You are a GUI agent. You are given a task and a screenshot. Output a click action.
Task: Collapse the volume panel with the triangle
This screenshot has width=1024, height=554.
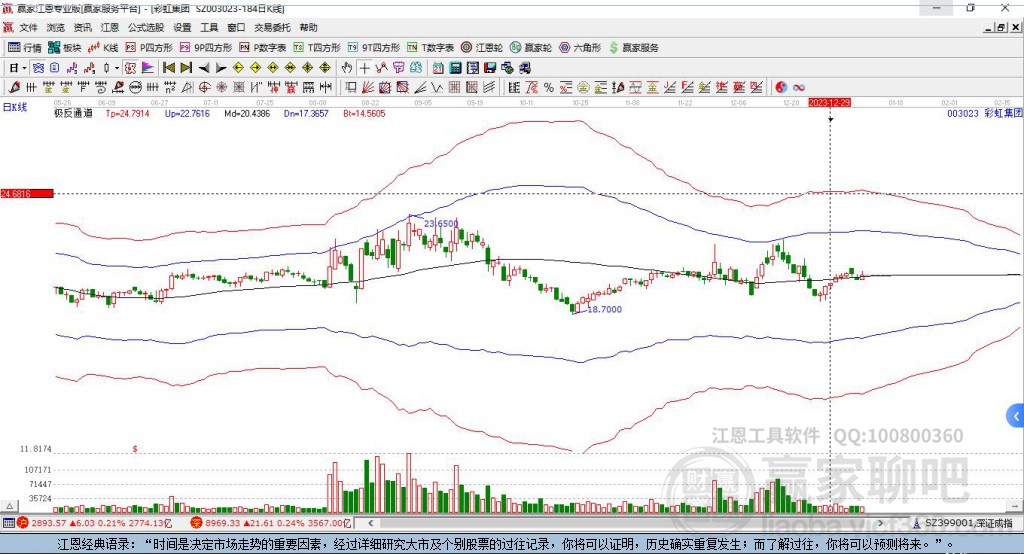[10, 506]
